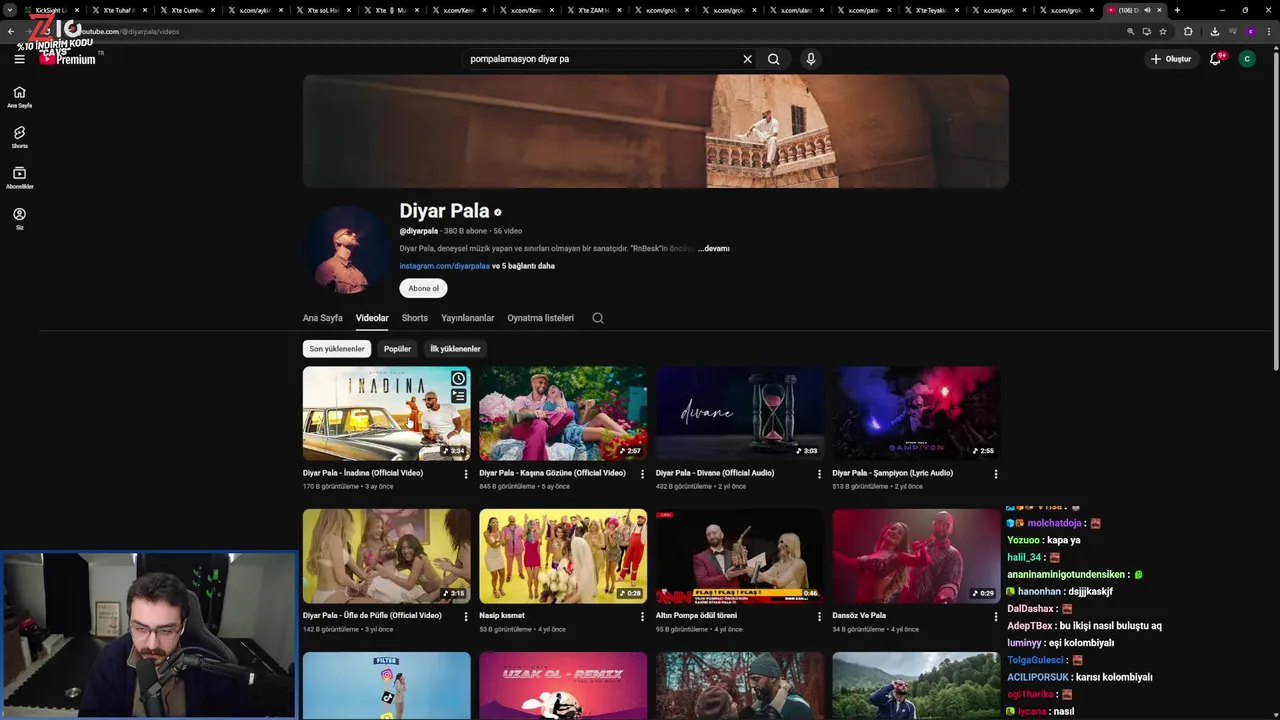
Task: Select the Popüler filter chip
Action: (x=398, y=349)
